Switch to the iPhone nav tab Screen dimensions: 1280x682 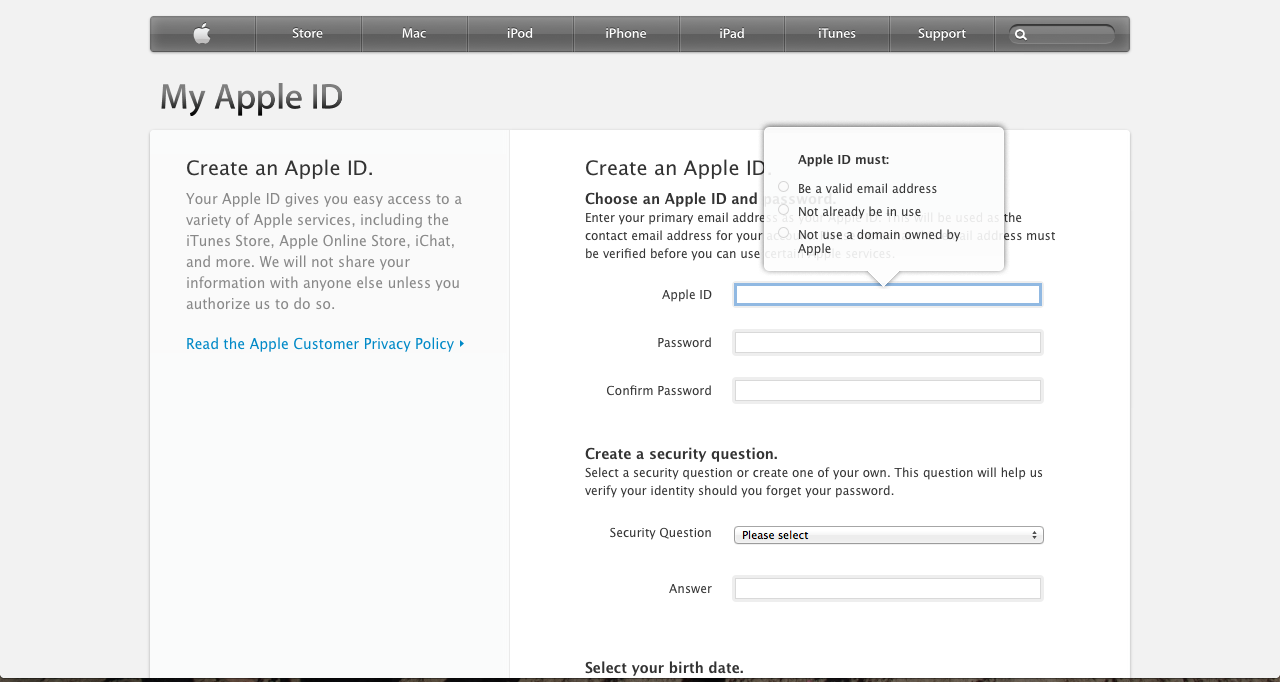click(x=626, y=34)
